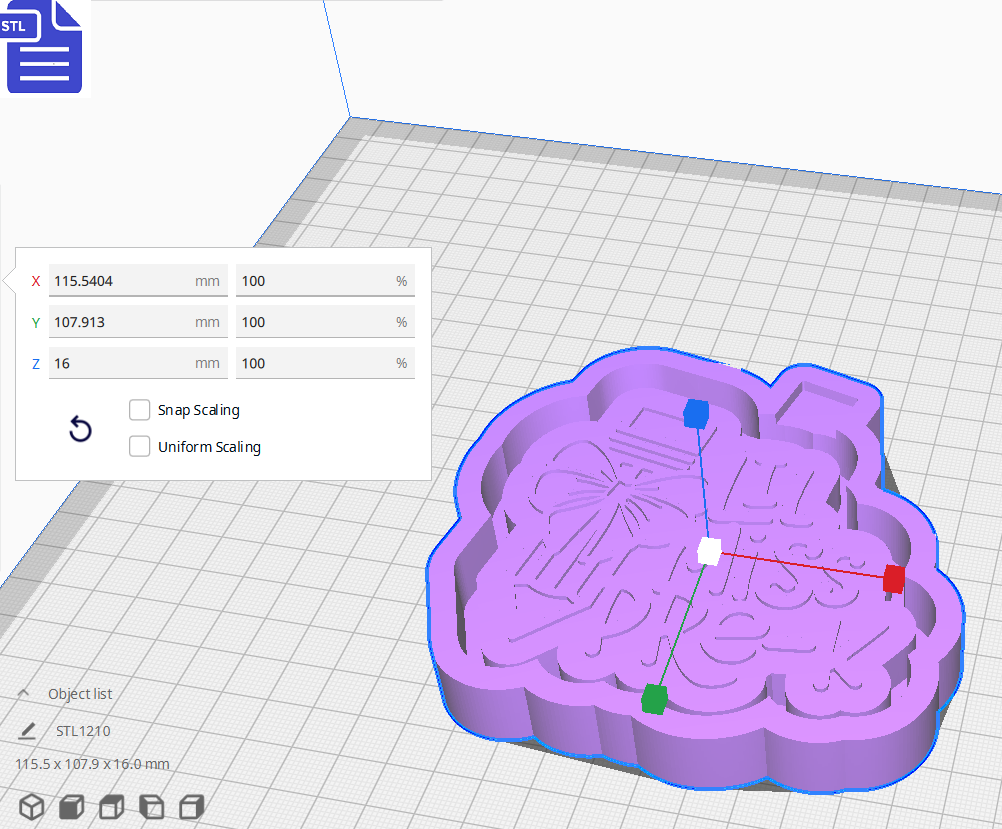Click the rename pencil icon beside STL1210
The width and height of the screenshot is (1002, 829).
(x=27, y=731)
